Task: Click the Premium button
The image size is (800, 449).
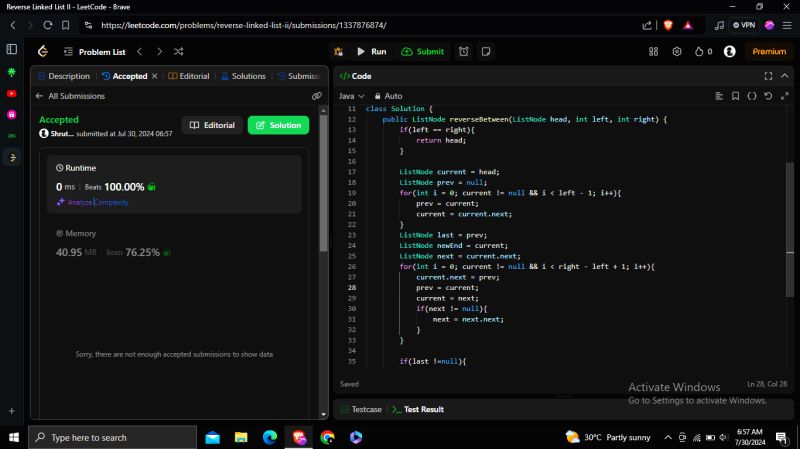Action: (x=769, y=52)
